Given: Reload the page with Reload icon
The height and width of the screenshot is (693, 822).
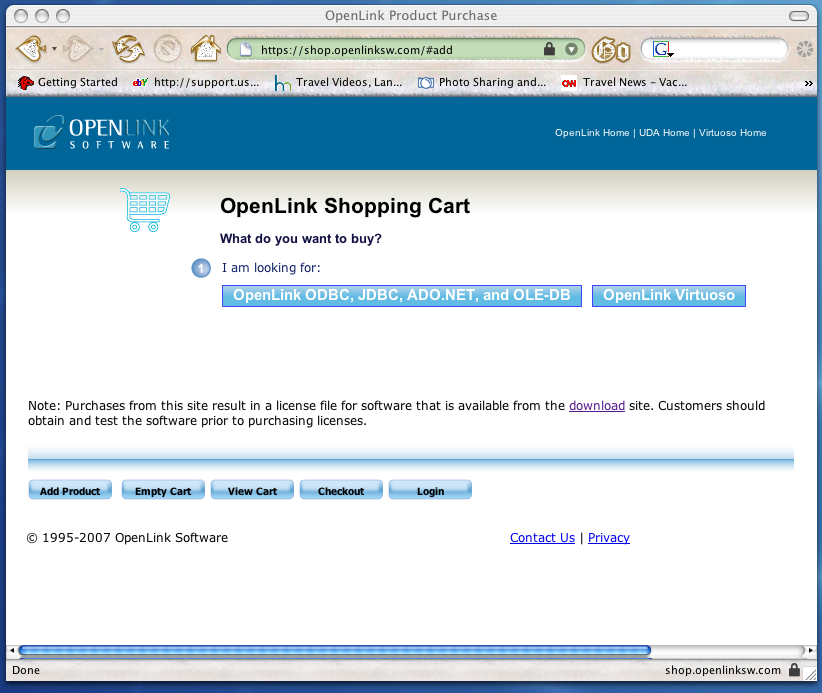Looking at the screenshot, I should (128, 49).
